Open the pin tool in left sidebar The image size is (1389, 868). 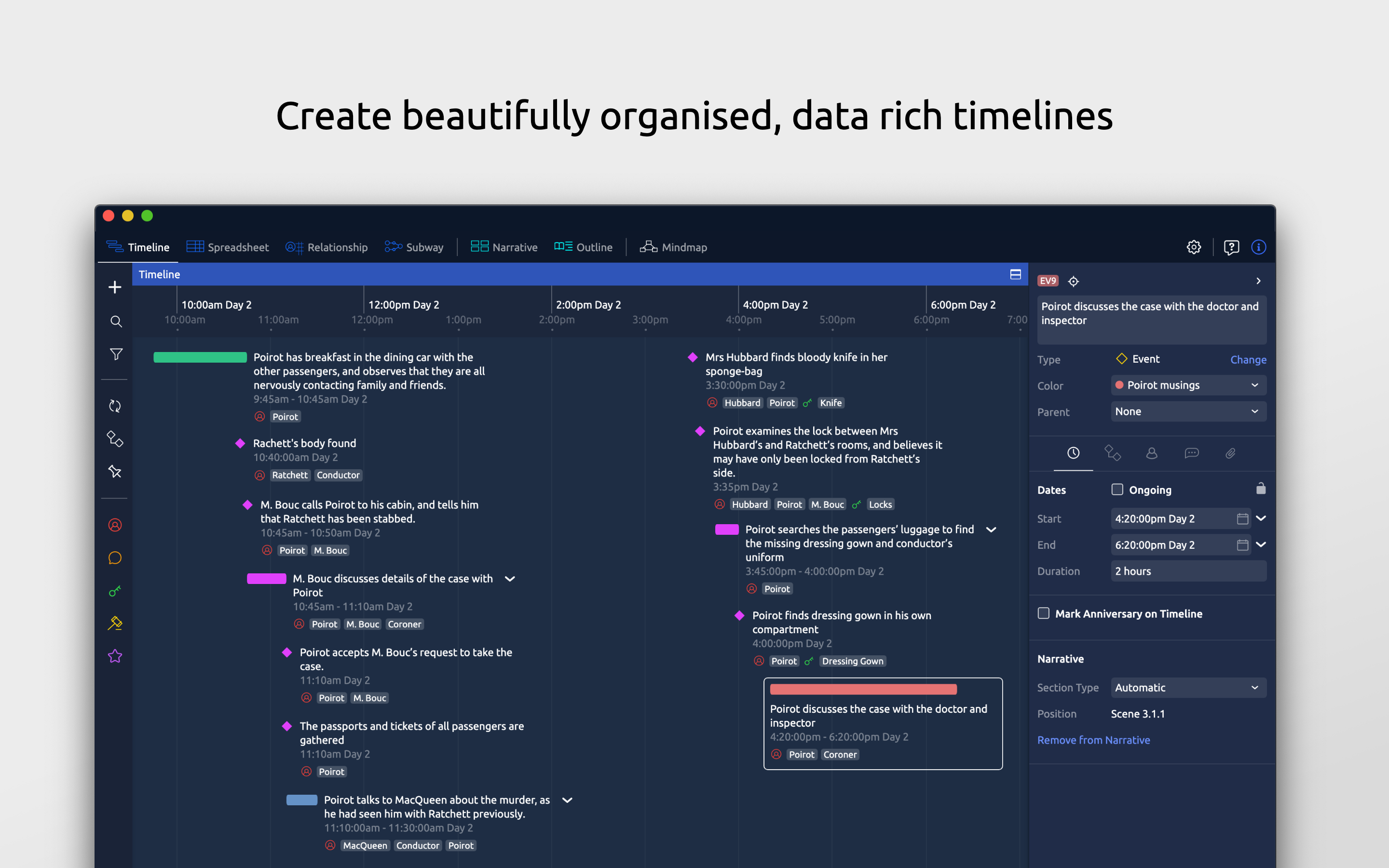pyautogui.click(x=115, y=471)
